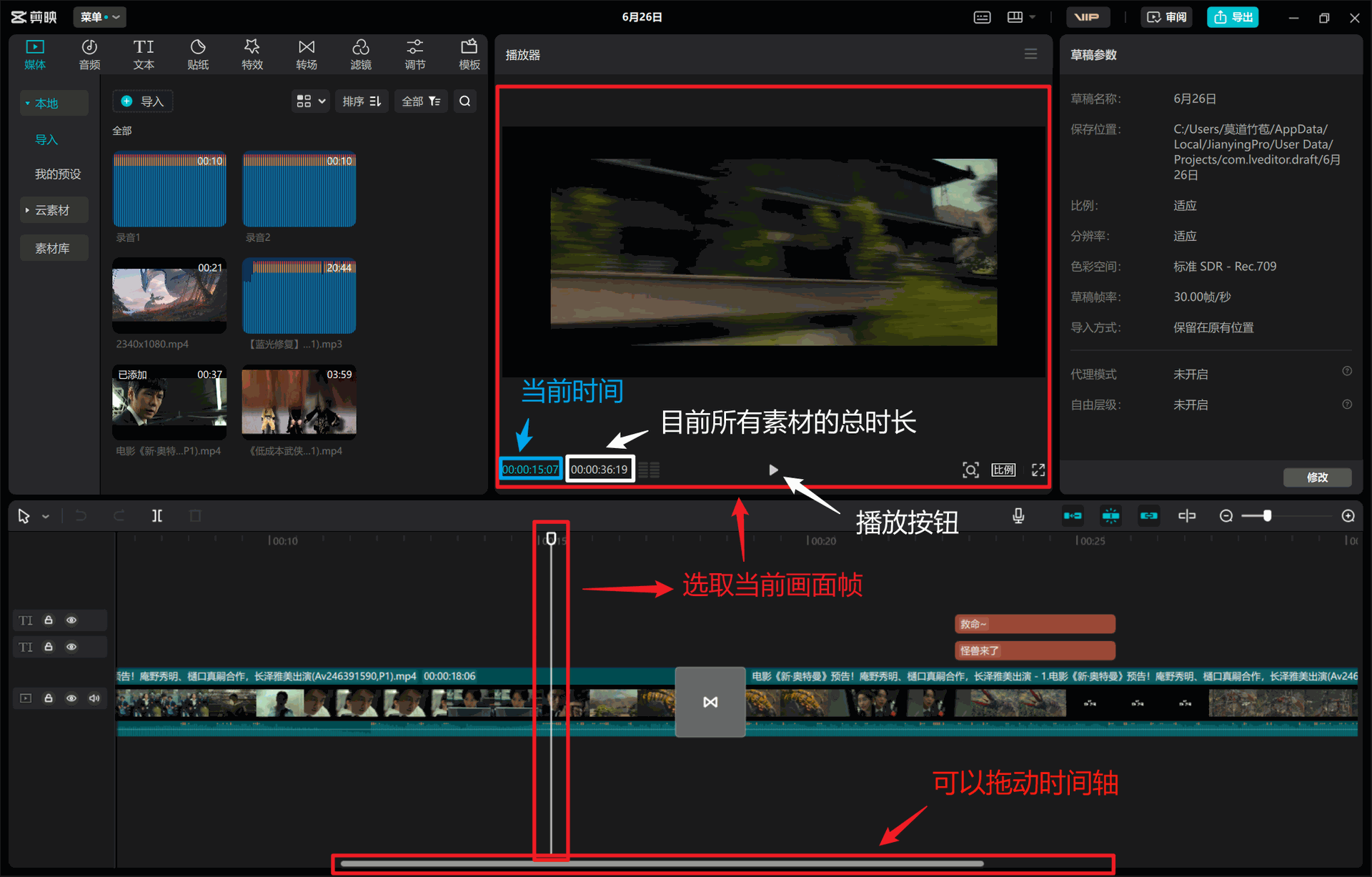Expand the 云素材 cloud materials section
This screenshot has height=877, width=1372.
pyautogui.click(x=54, y=210)
